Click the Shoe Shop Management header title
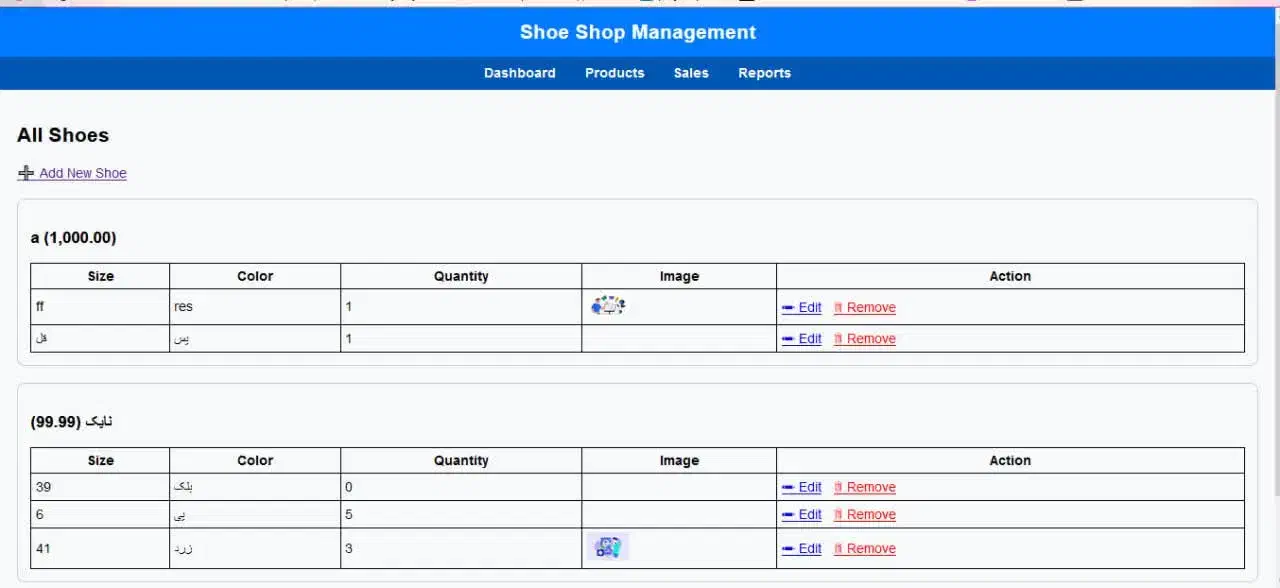 pyautogui.click(x=638, y=32)
